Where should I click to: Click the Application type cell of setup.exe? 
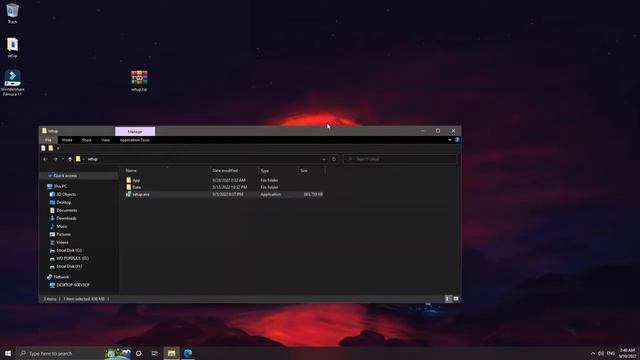271,195
